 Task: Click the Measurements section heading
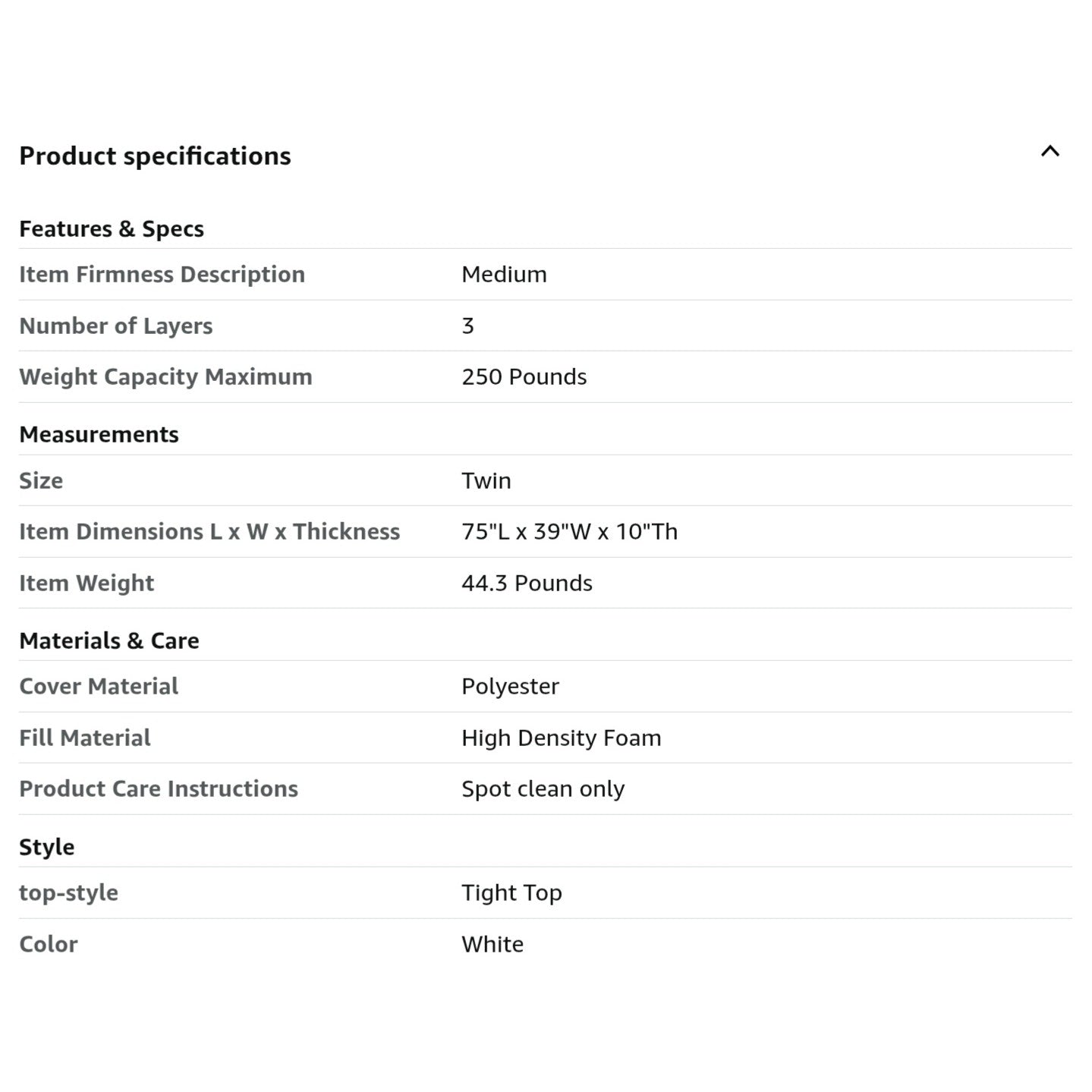point(99,435)
